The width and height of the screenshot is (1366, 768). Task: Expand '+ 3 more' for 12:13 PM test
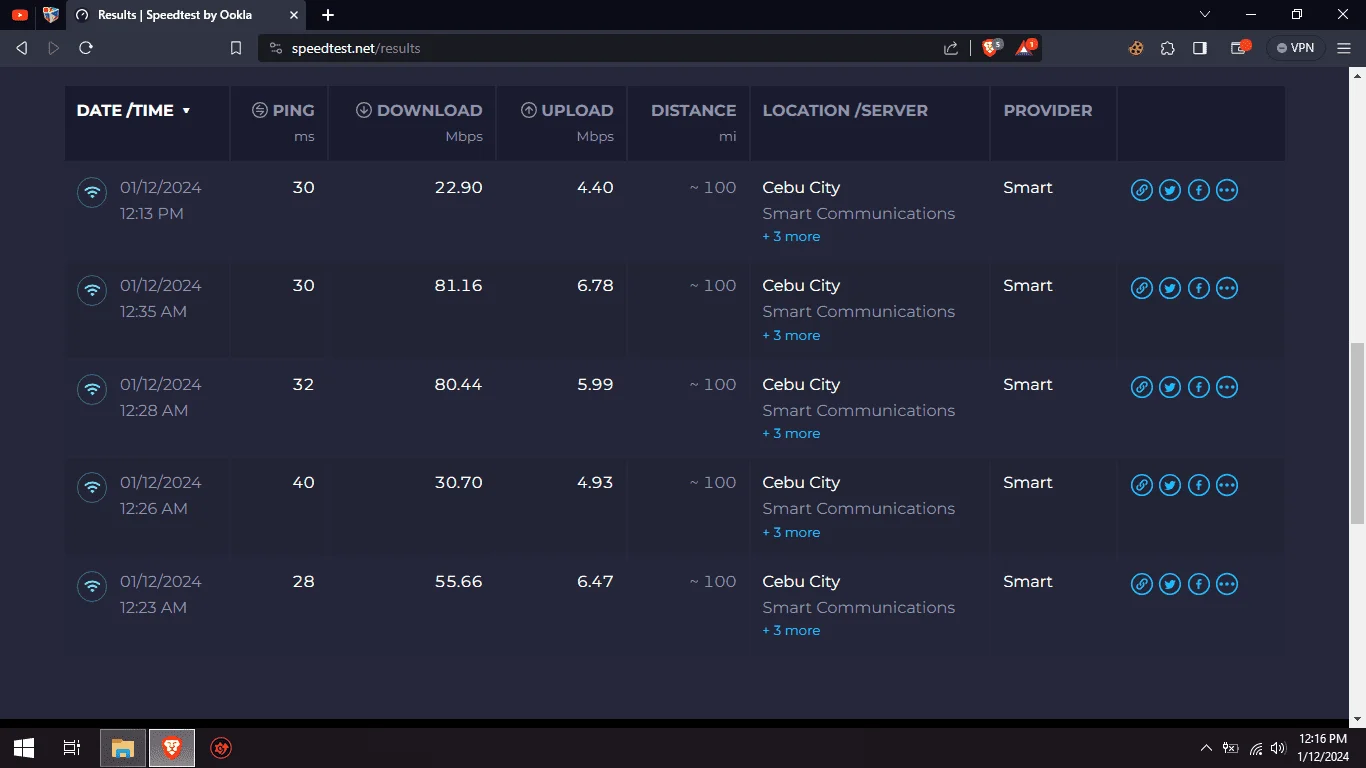[x=791, y=237]
